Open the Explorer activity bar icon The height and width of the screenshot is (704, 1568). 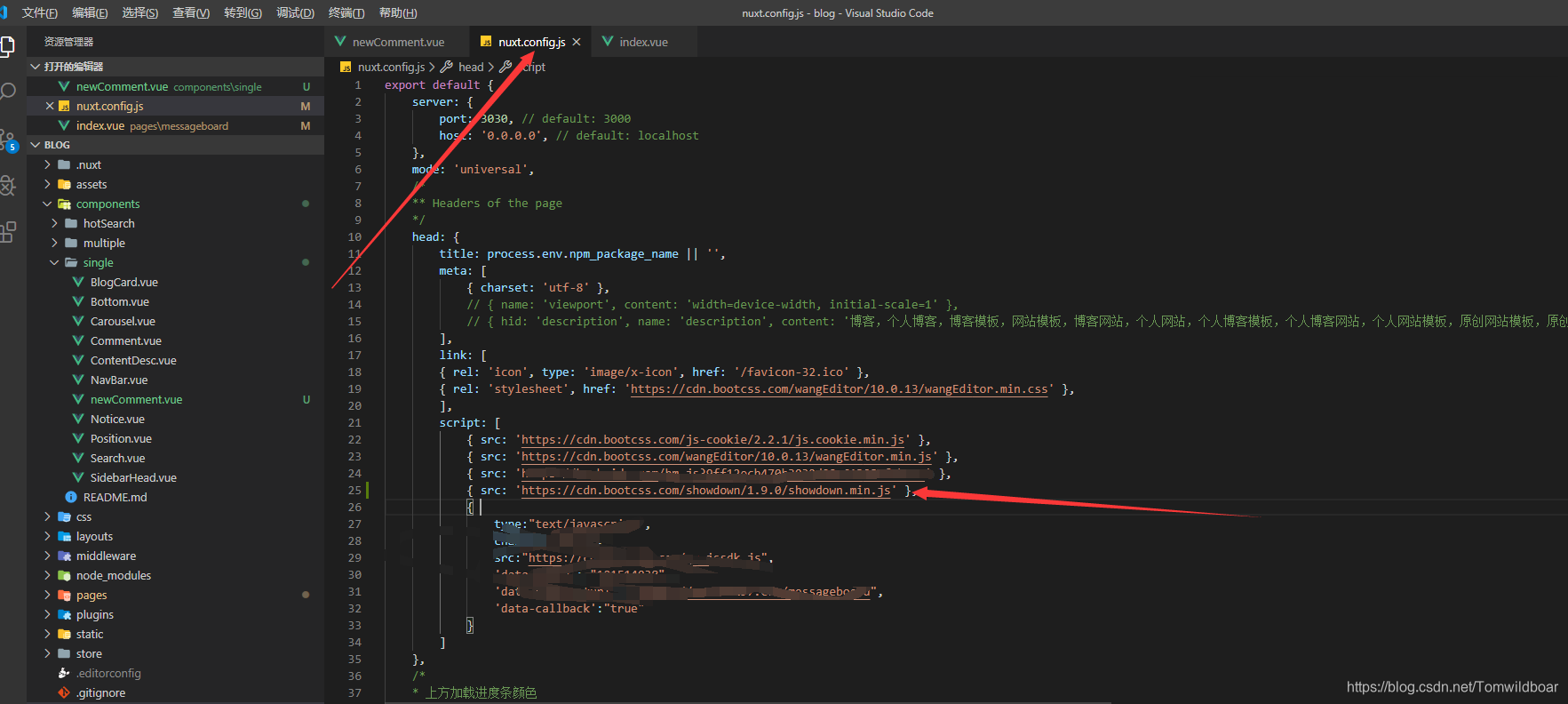tap(7, 46)
